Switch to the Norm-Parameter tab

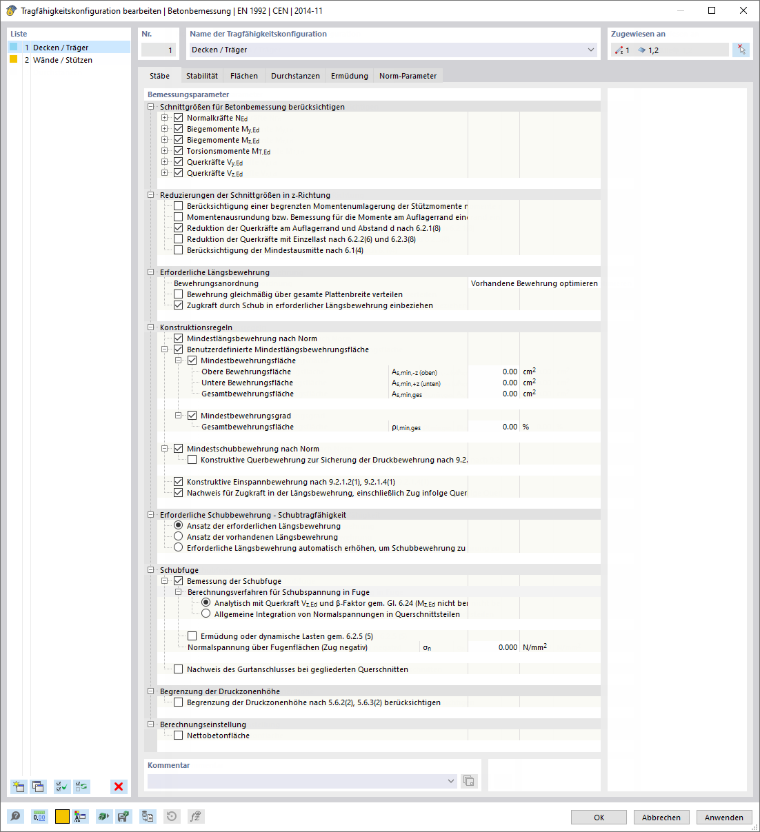[408, 76]
